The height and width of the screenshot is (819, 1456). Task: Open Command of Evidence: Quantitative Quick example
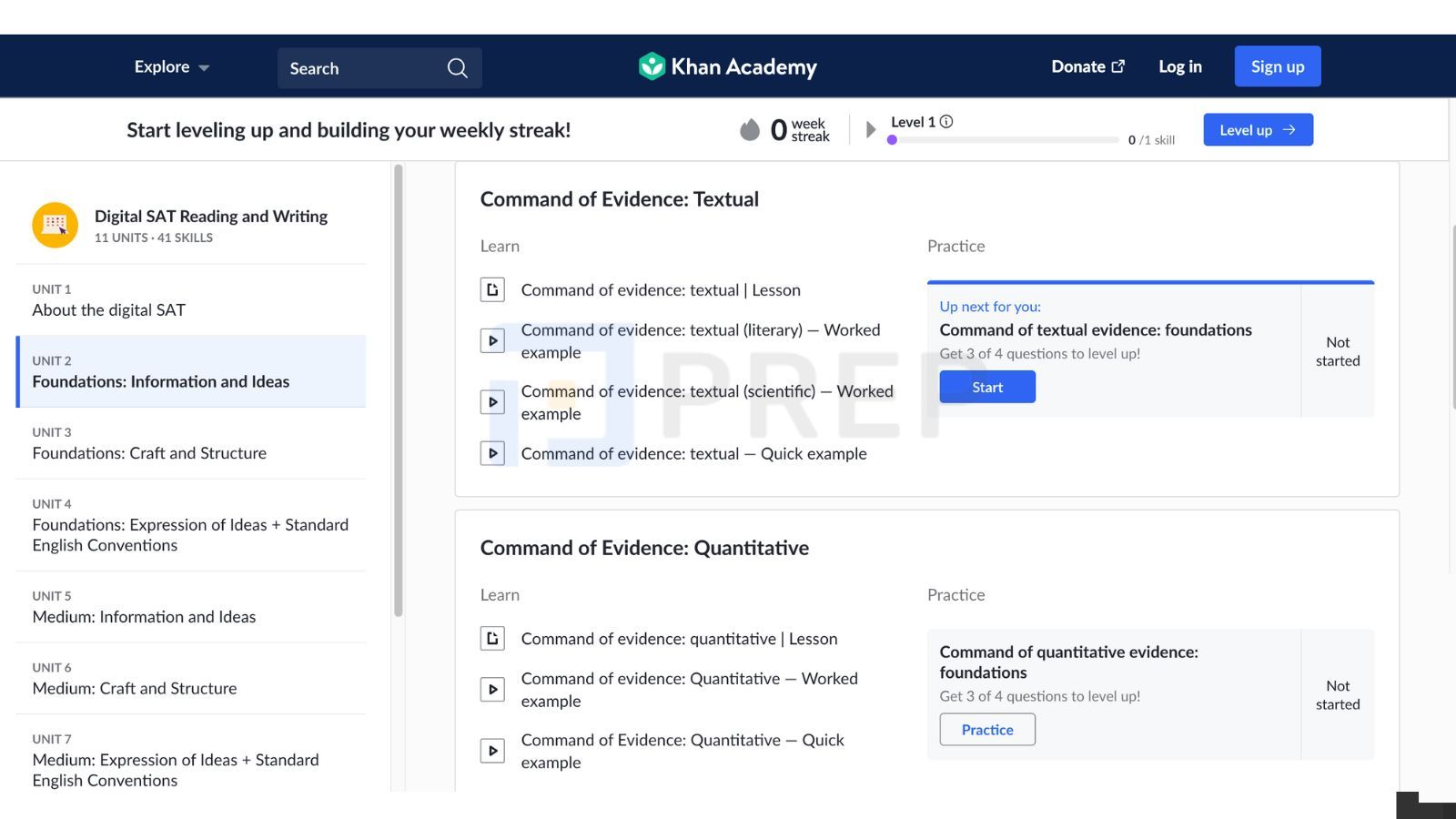click(682, 751)
